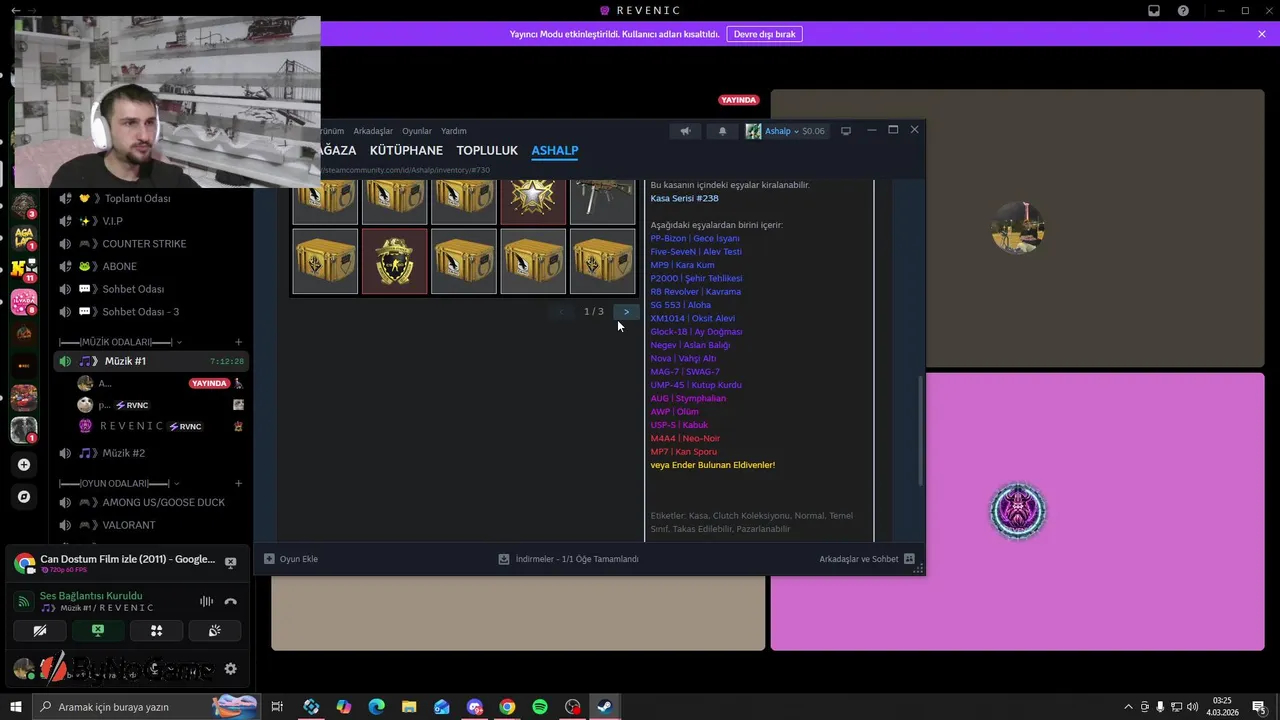This screenshot has width=1280, height=720.
Task: Disconnect from voice phone icon
Action: (231, 601)
